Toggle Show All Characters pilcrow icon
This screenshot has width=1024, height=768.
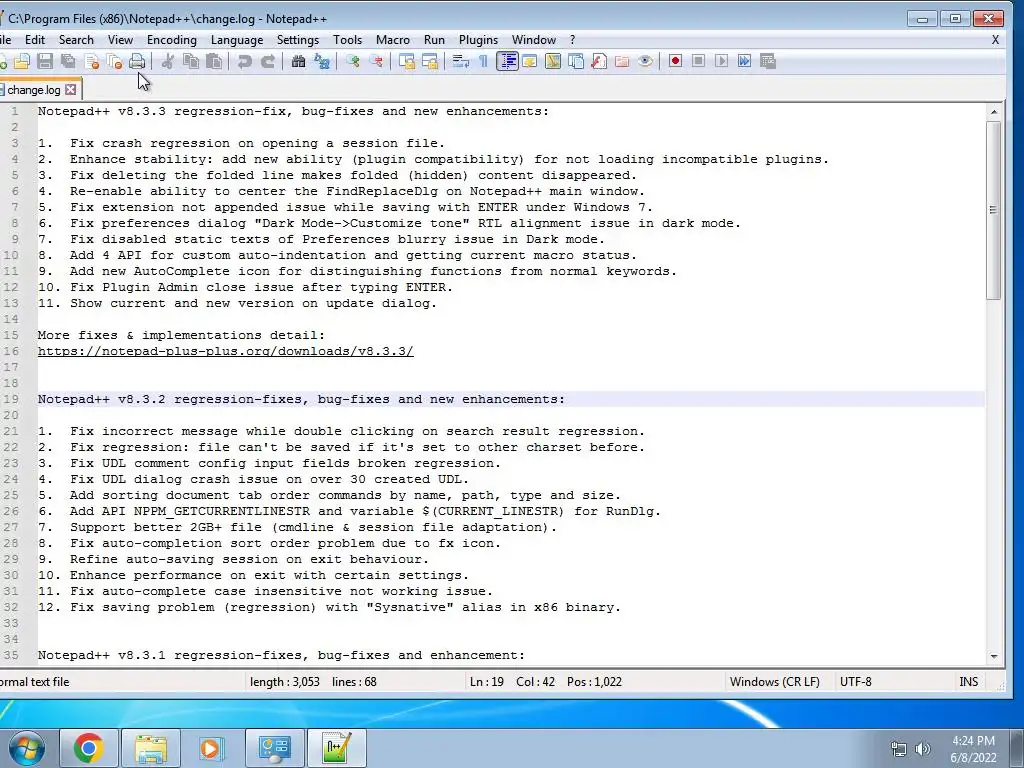(483, 61)
